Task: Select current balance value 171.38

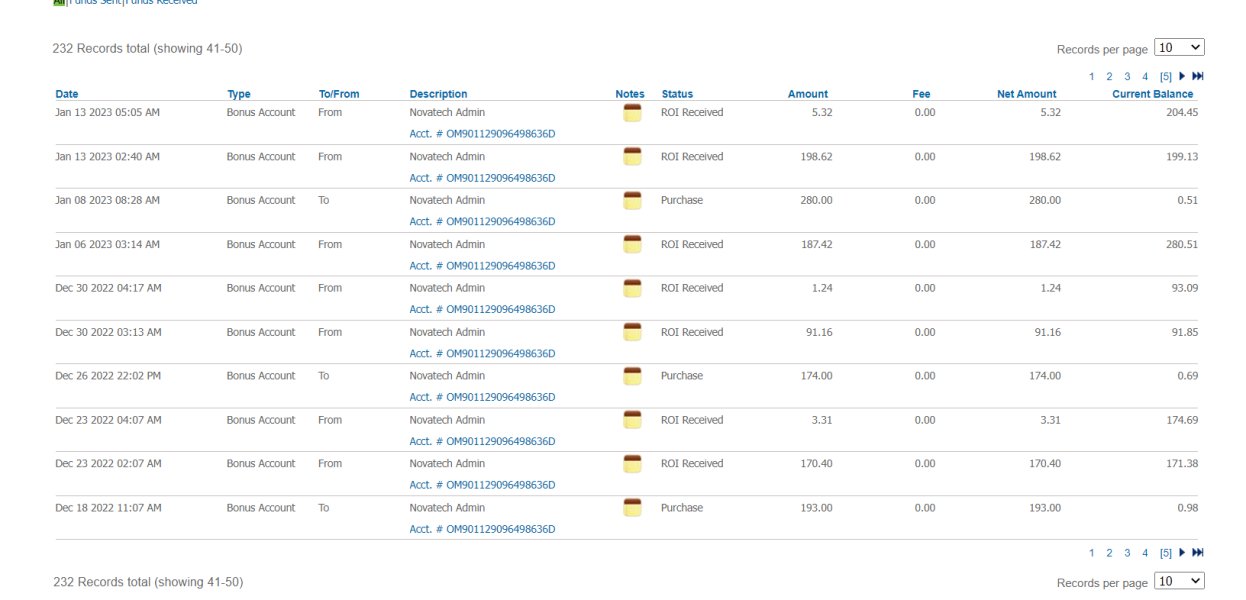Action: tap(1181, 464)
